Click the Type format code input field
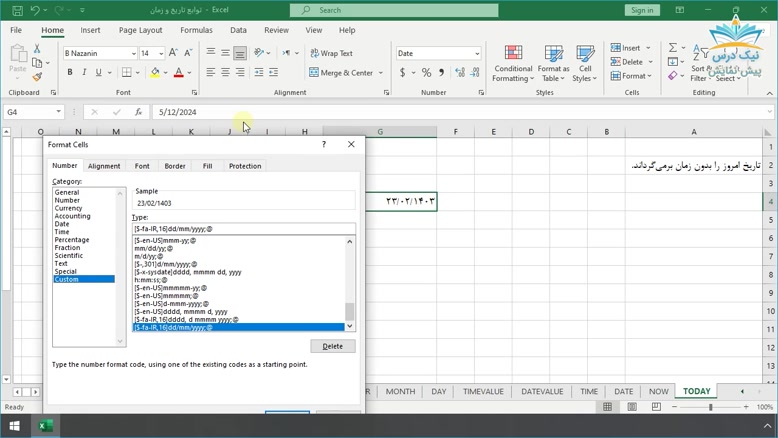The image size is (778, 438). 244,229
